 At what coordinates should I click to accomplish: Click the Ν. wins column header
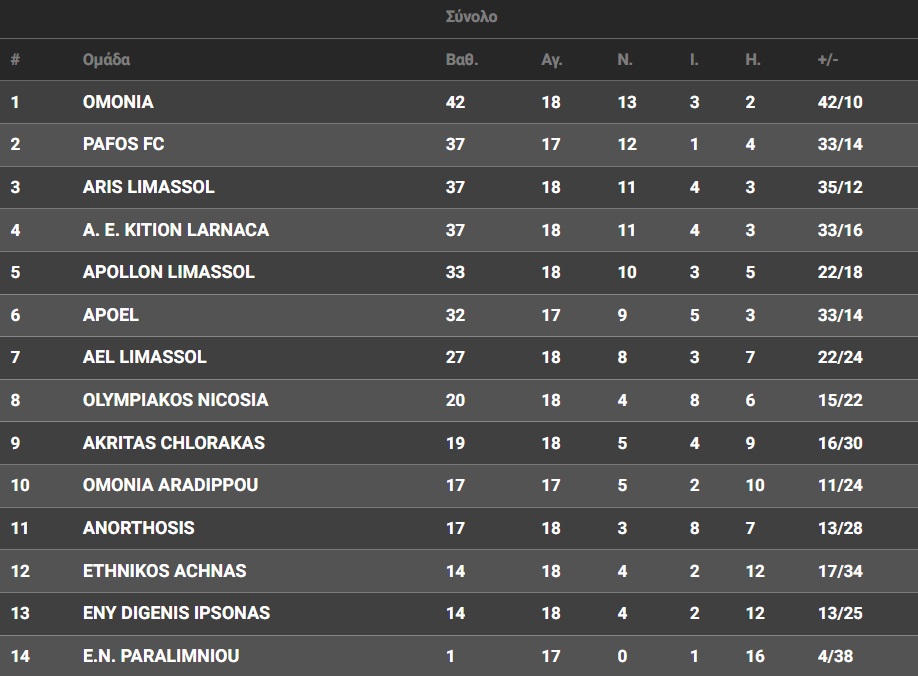click(625, 60)
